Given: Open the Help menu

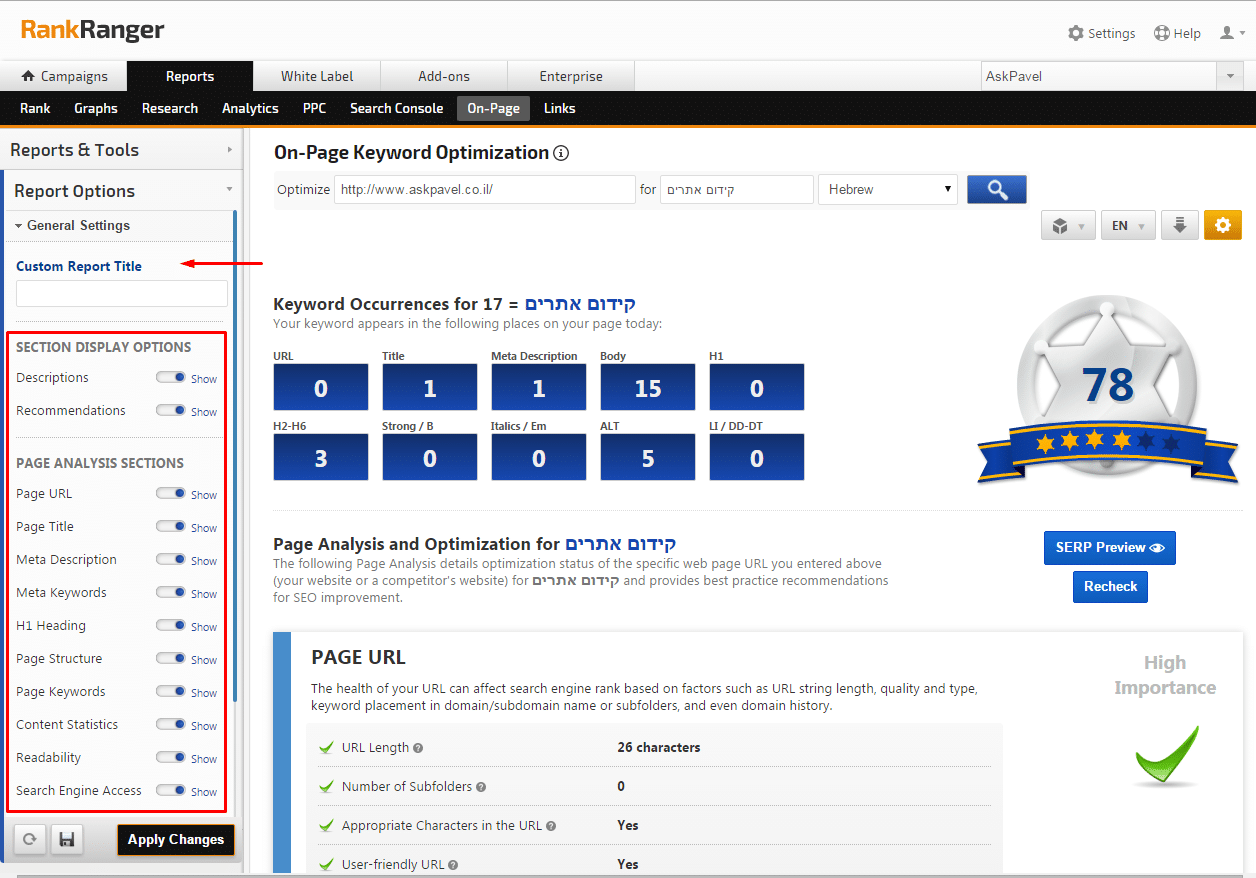Looking at the screenshot, I should pyautogui.click(x=1177, y=33).
